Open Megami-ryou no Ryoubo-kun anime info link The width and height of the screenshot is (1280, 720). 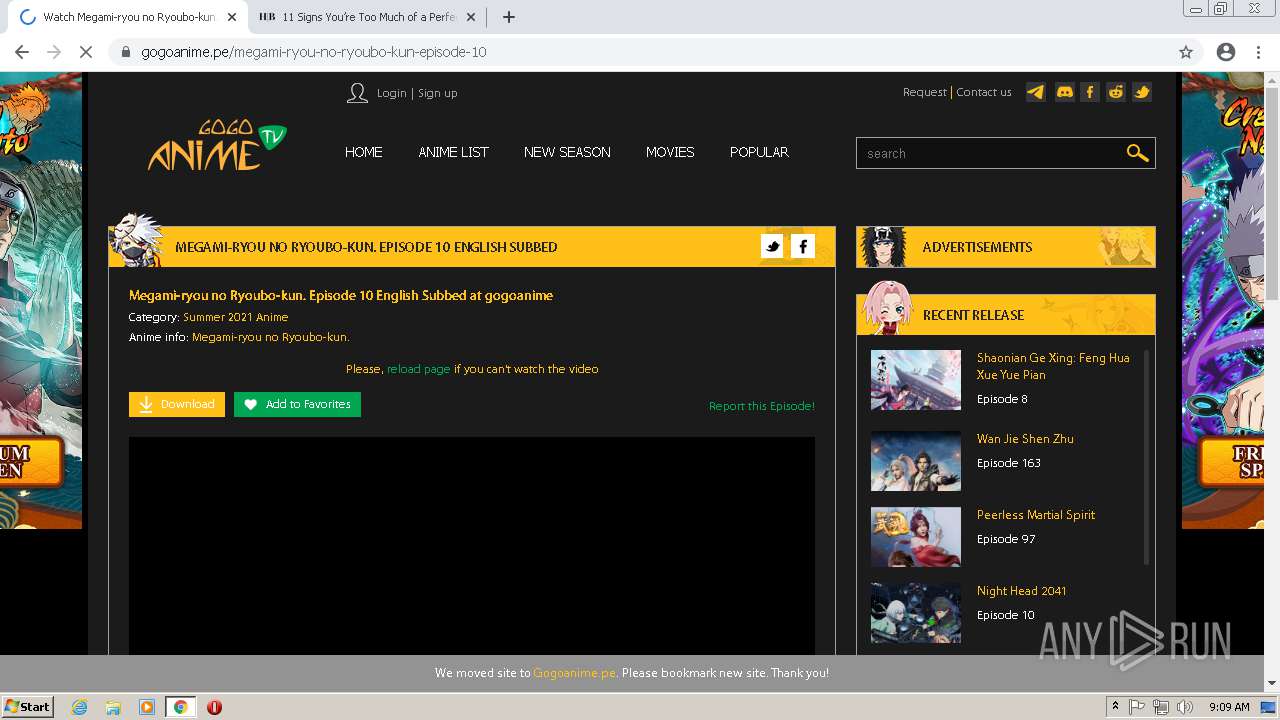pos(270,337)
